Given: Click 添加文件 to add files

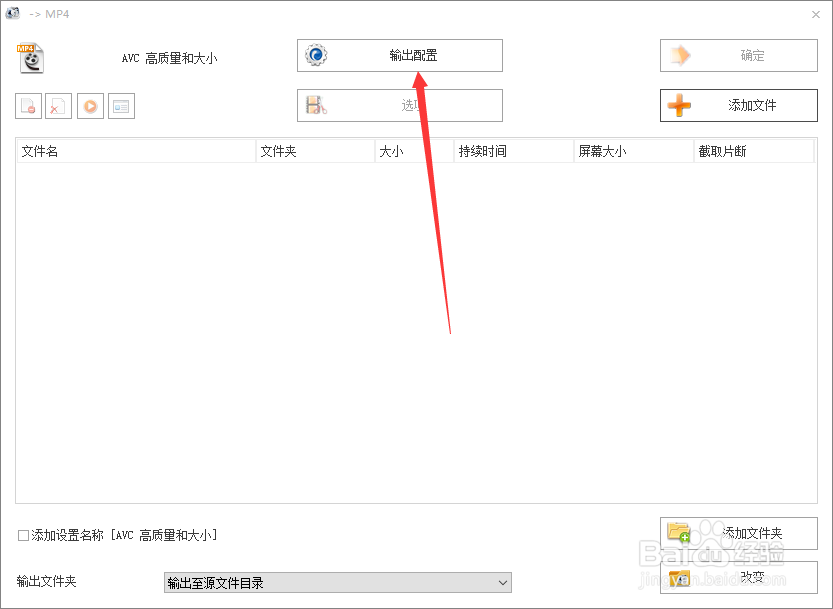Looking at the screenshot, I should pyautogui.click(x=738, y=105).
